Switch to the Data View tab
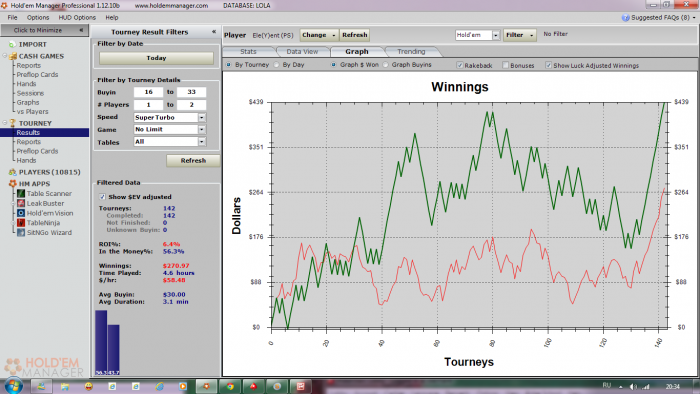 [302, 52]
